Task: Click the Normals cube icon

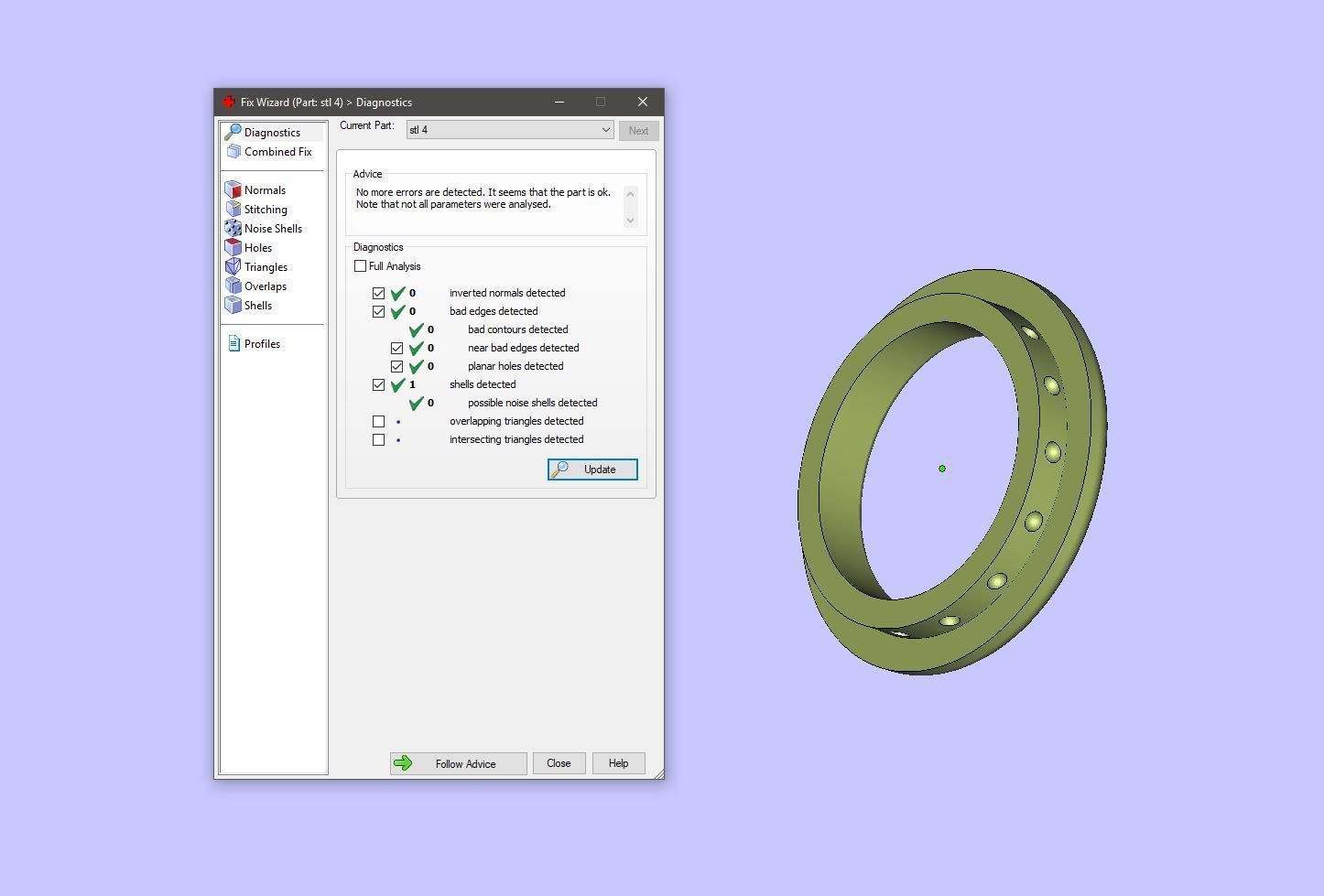Action: click(233, 190)
